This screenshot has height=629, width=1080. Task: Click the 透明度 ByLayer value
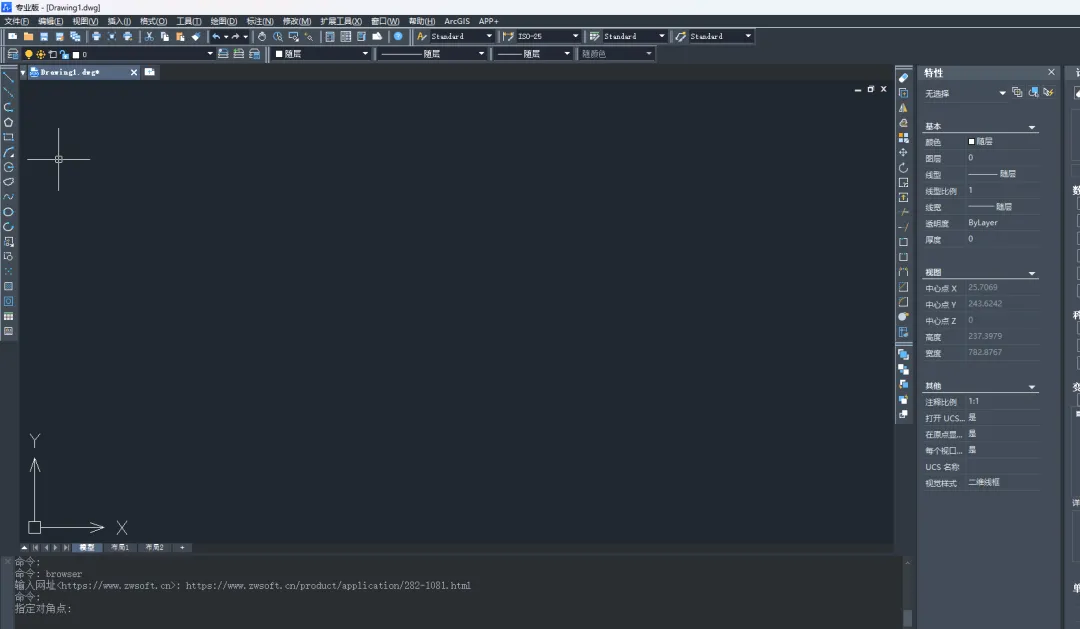pyautogui.click(x=983, y=223)
